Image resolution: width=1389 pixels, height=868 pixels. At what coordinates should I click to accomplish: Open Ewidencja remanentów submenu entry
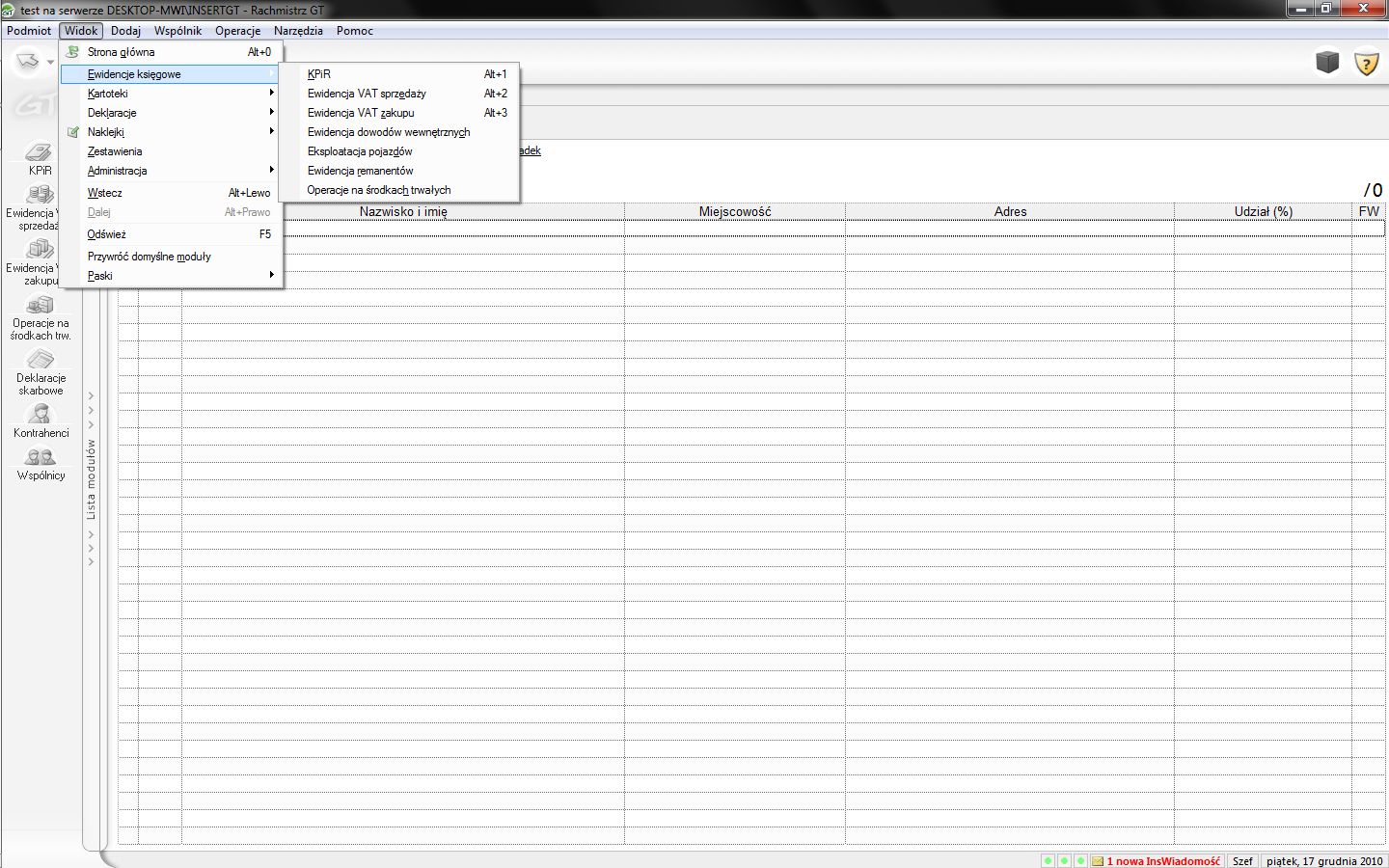pyautogui.click(x=399, y=171)
